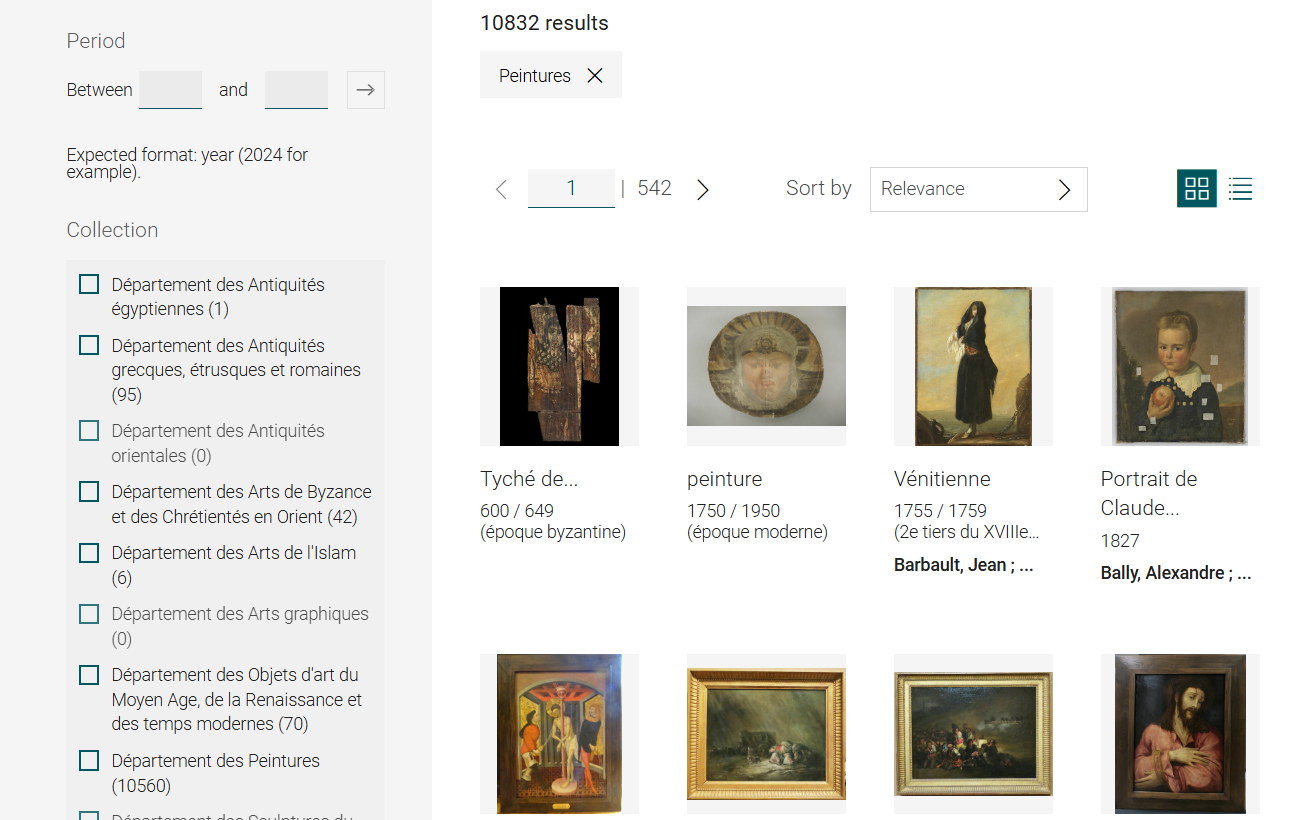
Task: Click the Period section heading
Action: pos(96,41)
